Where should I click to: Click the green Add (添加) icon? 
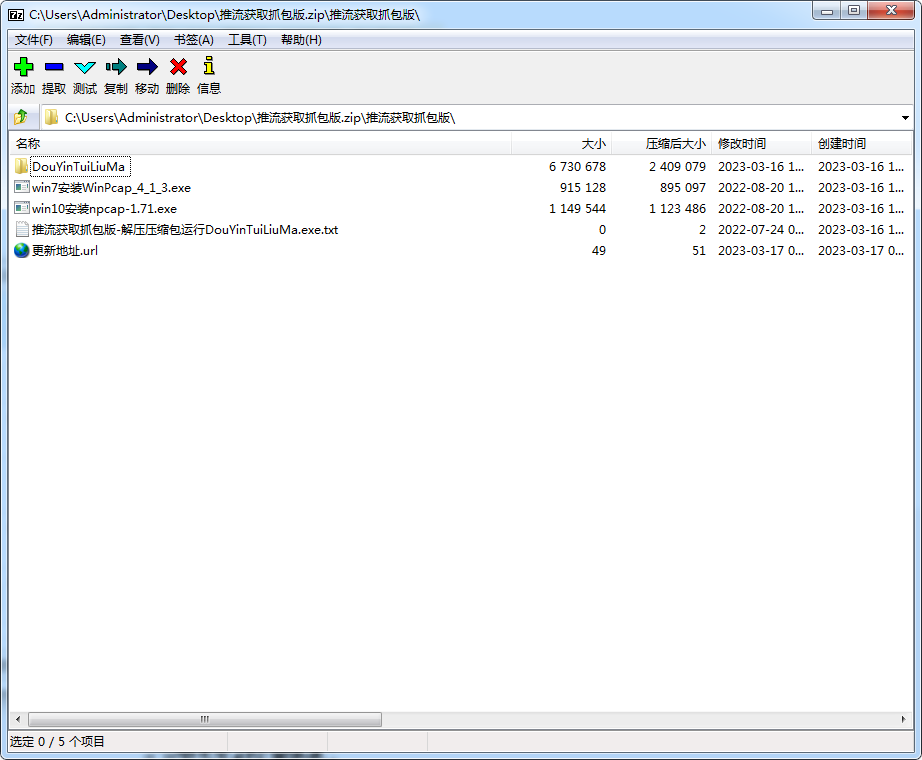click(x=23, y=68)
